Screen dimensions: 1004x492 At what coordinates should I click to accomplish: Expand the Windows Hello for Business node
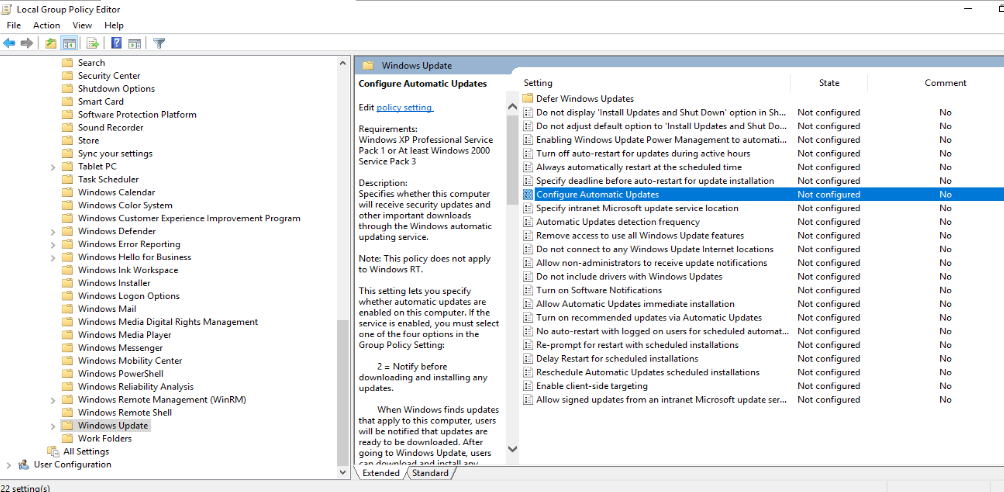(x=53, y=257)
